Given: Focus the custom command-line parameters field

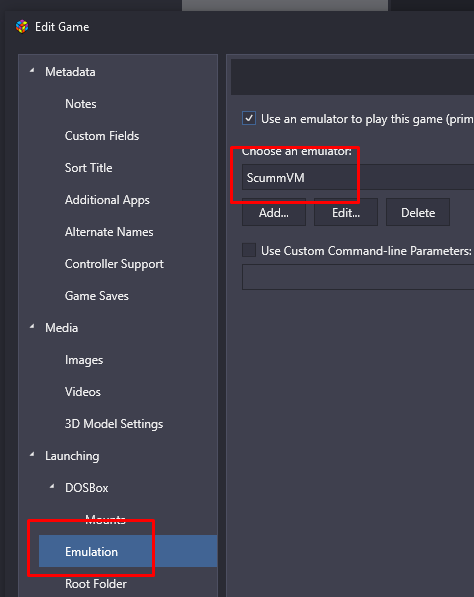Looking at the screenshot, I should (358, 277).
